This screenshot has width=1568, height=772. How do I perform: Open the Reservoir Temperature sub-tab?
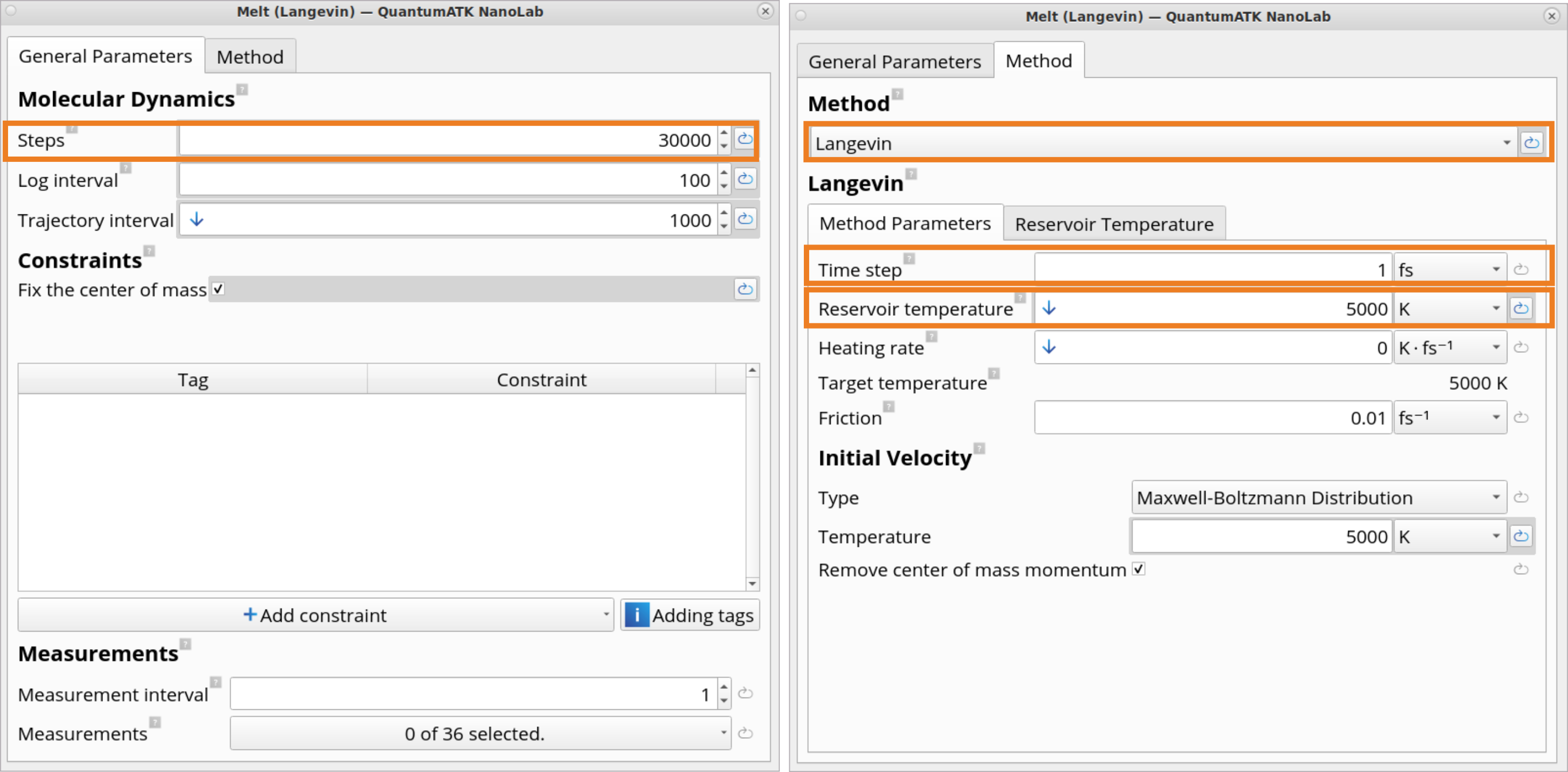[x=1114, y=224]
